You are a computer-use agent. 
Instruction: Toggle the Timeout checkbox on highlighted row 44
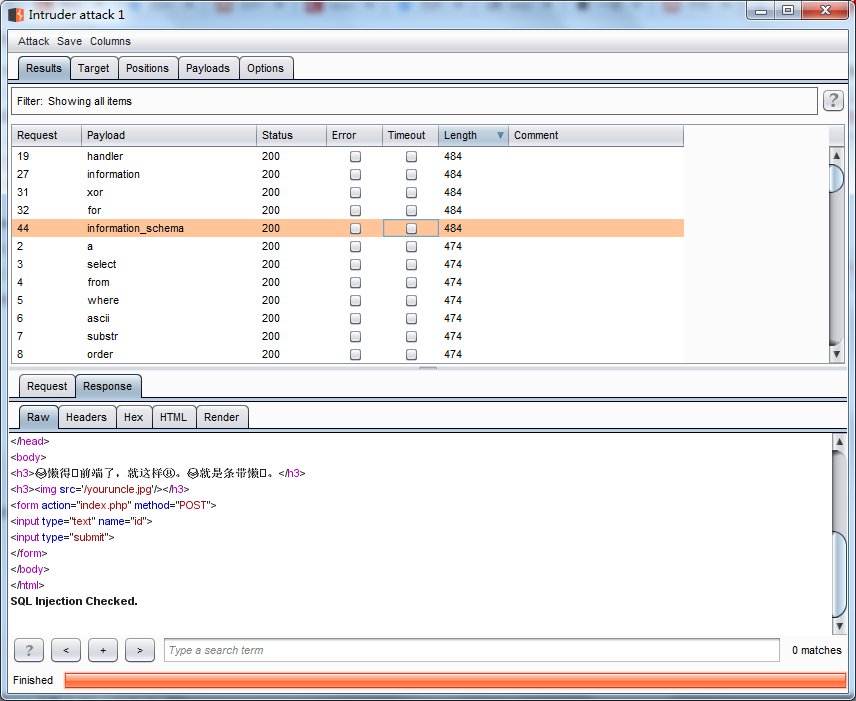(409, 228)
